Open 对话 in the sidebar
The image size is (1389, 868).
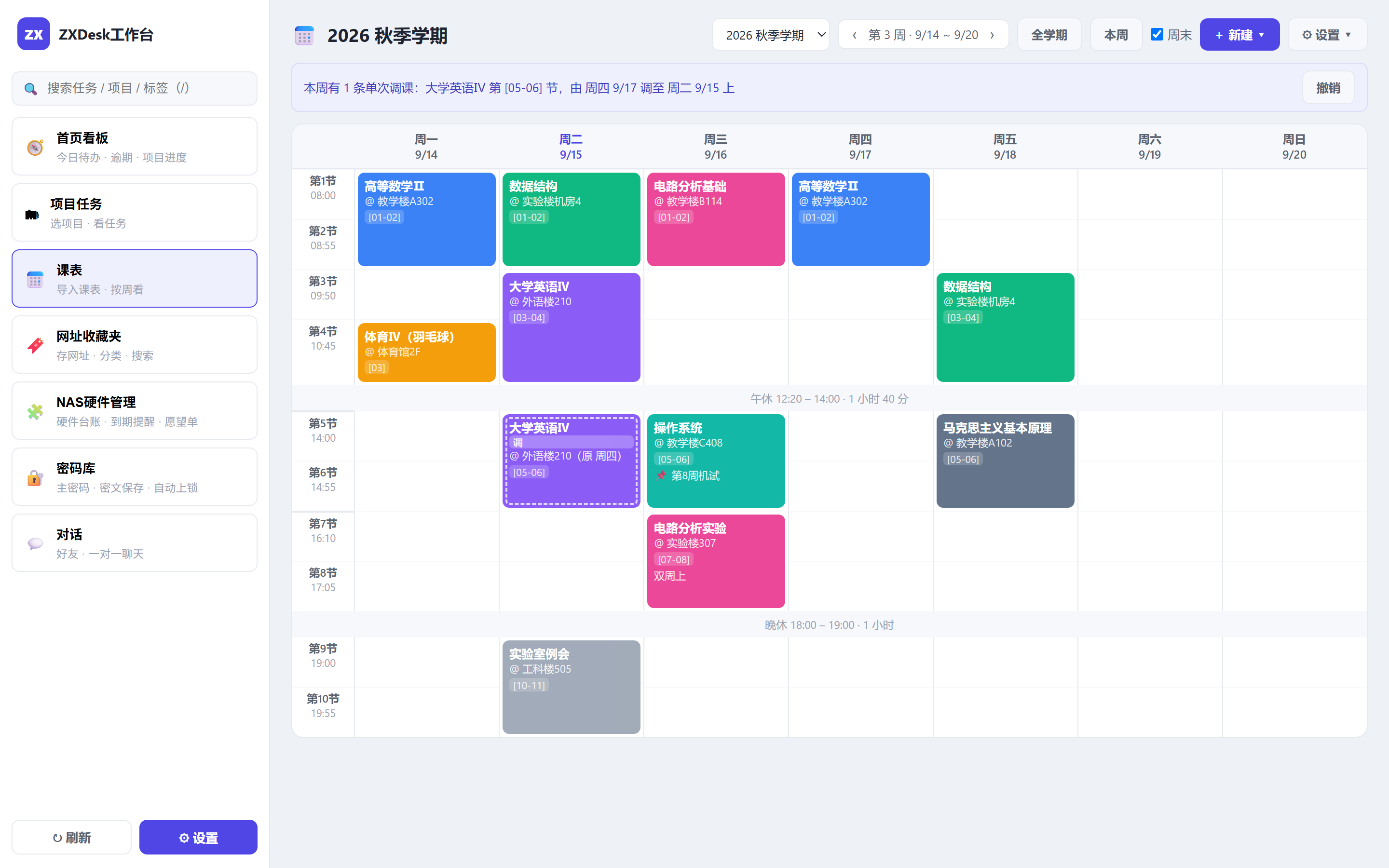coord(134,543)
